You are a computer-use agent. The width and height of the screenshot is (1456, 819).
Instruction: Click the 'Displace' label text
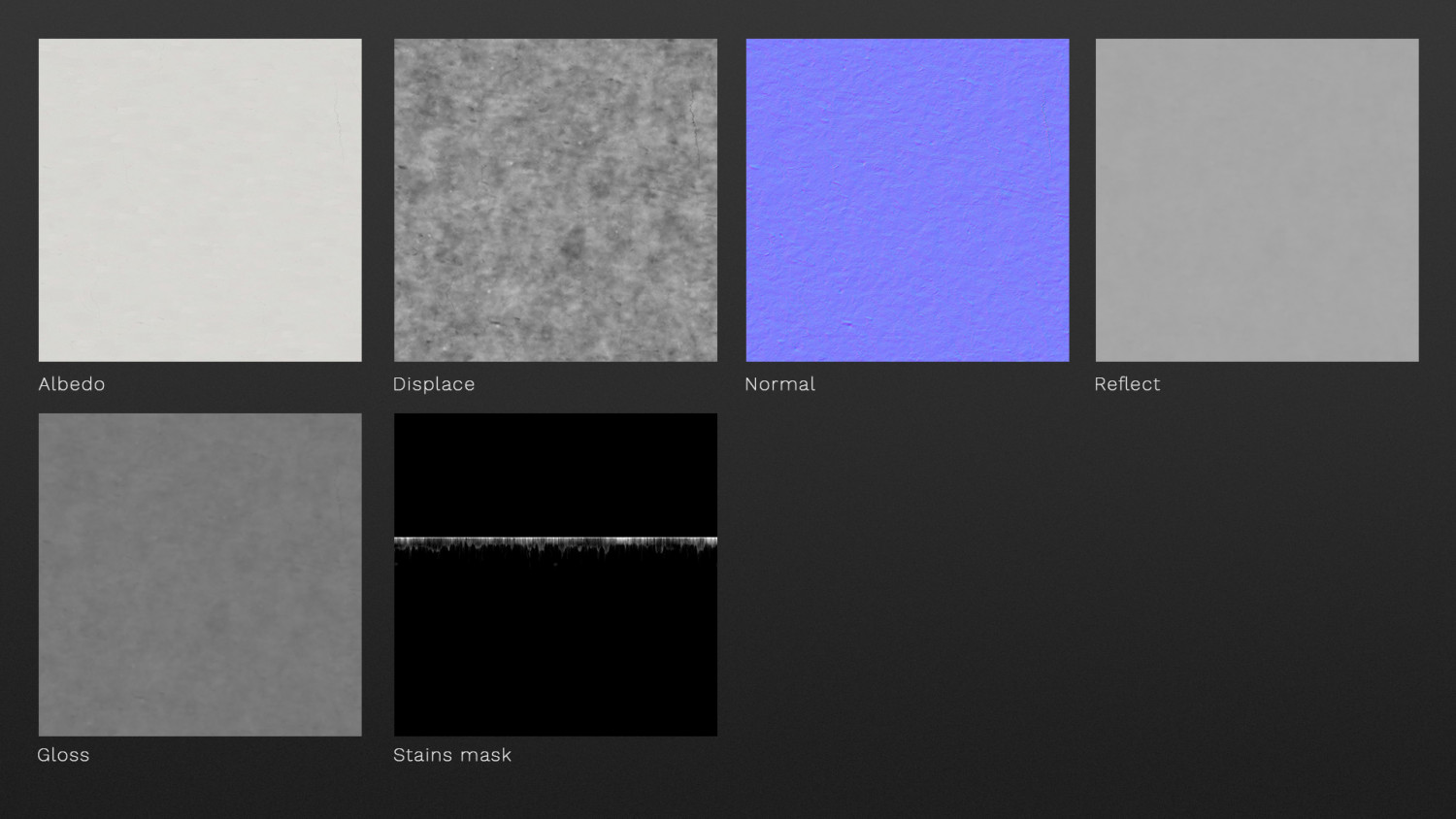point(434,384)
